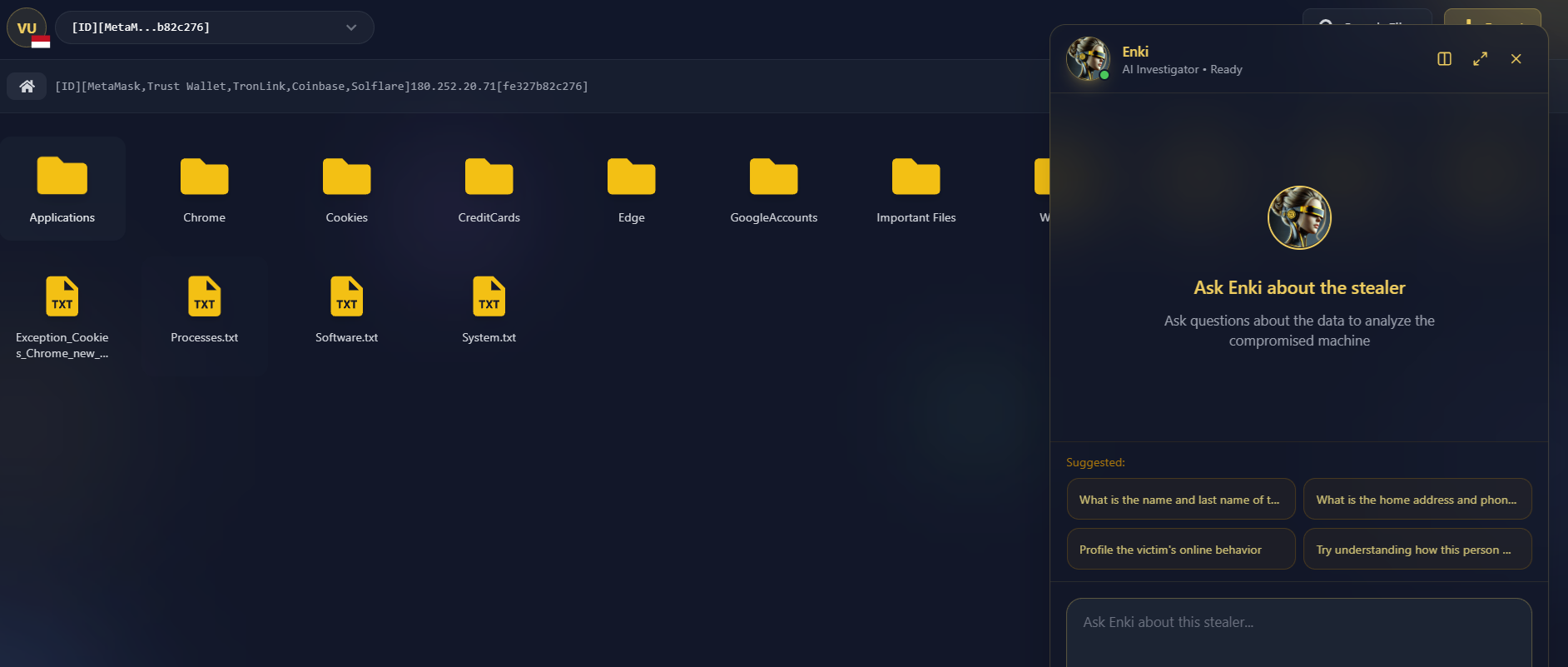Click the large Enki avatar in chat
1568x667 pixels.
pyautogui.click(x=1299, y=217)
